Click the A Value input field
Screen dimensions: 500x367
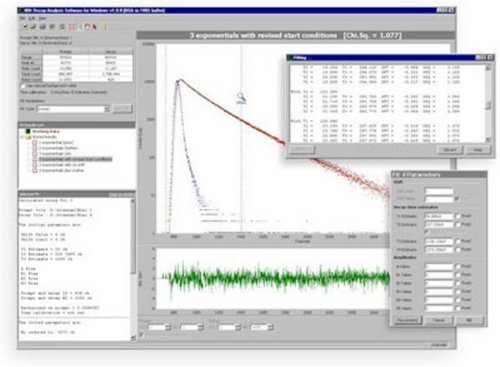(439, 266)
